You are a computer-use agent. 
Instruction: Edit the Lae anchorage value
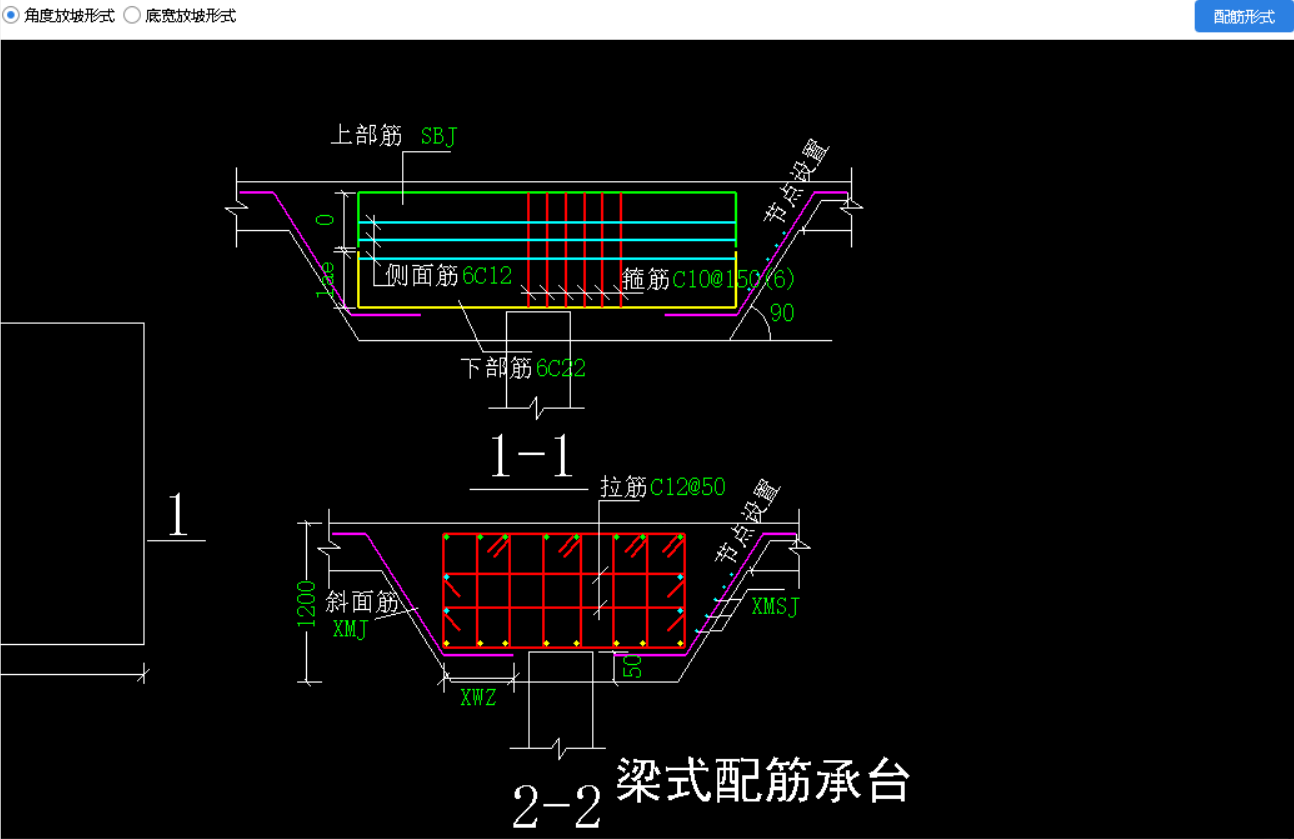[326, 280]
